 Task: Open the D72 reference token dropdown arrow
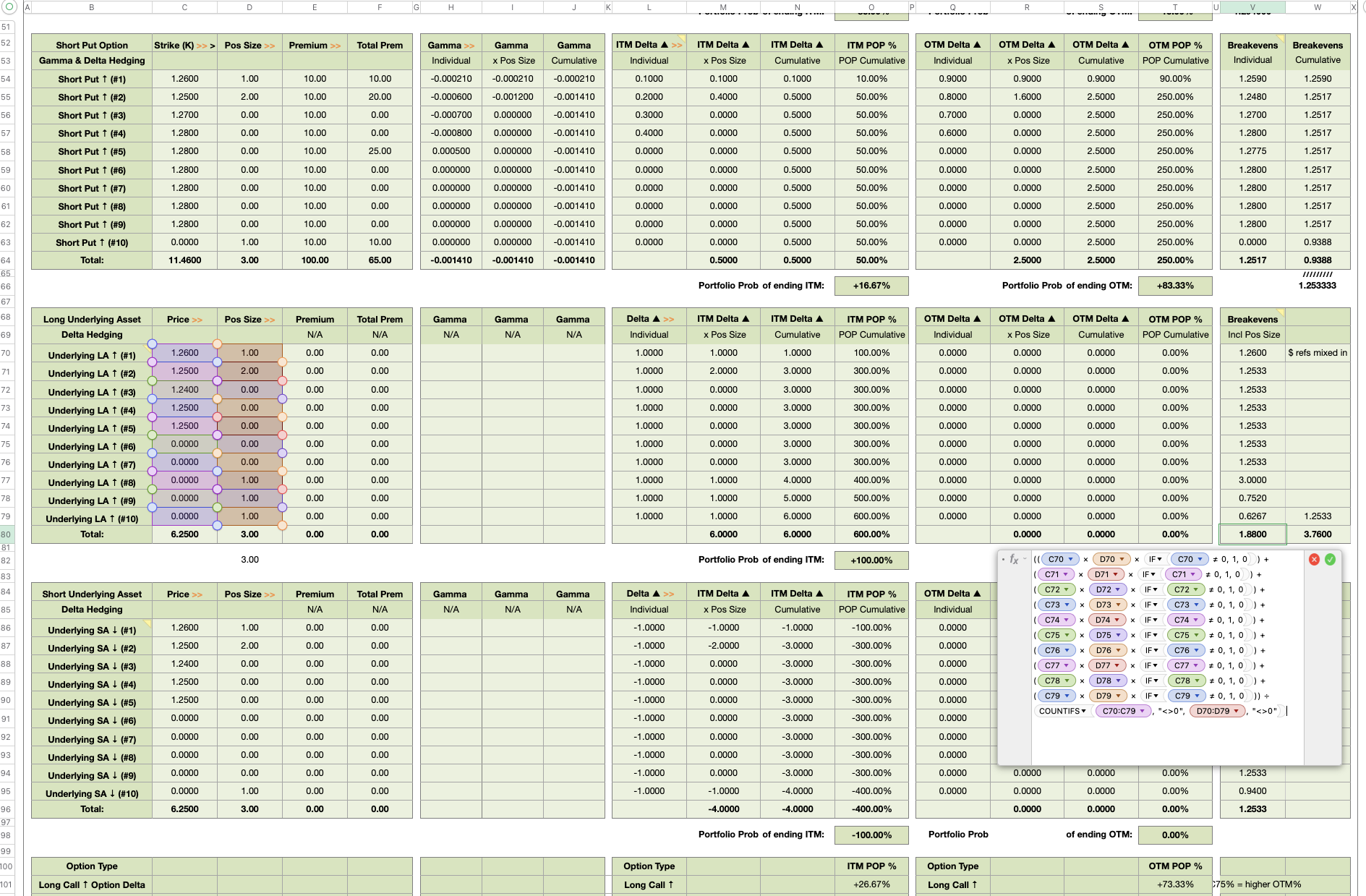tap(1117, 589)
